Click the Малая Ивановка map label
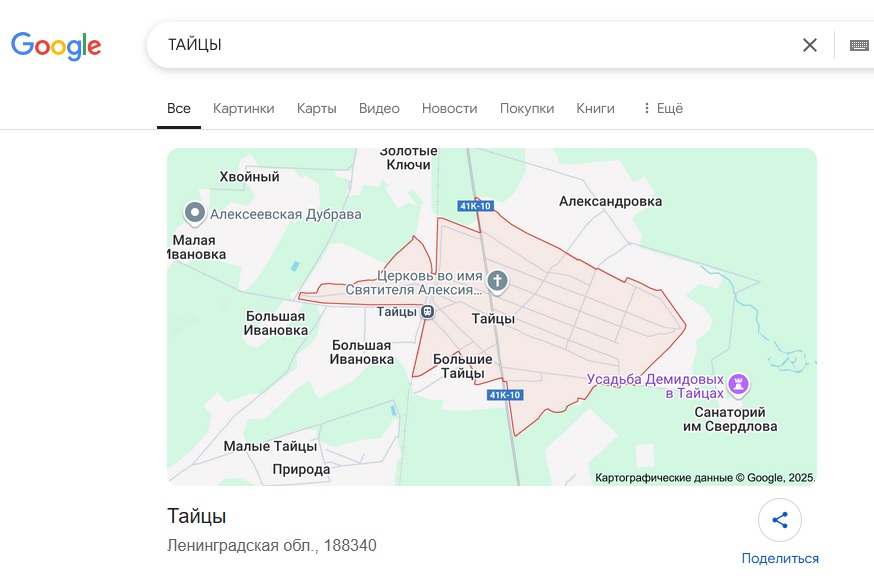 click(197, 247)
